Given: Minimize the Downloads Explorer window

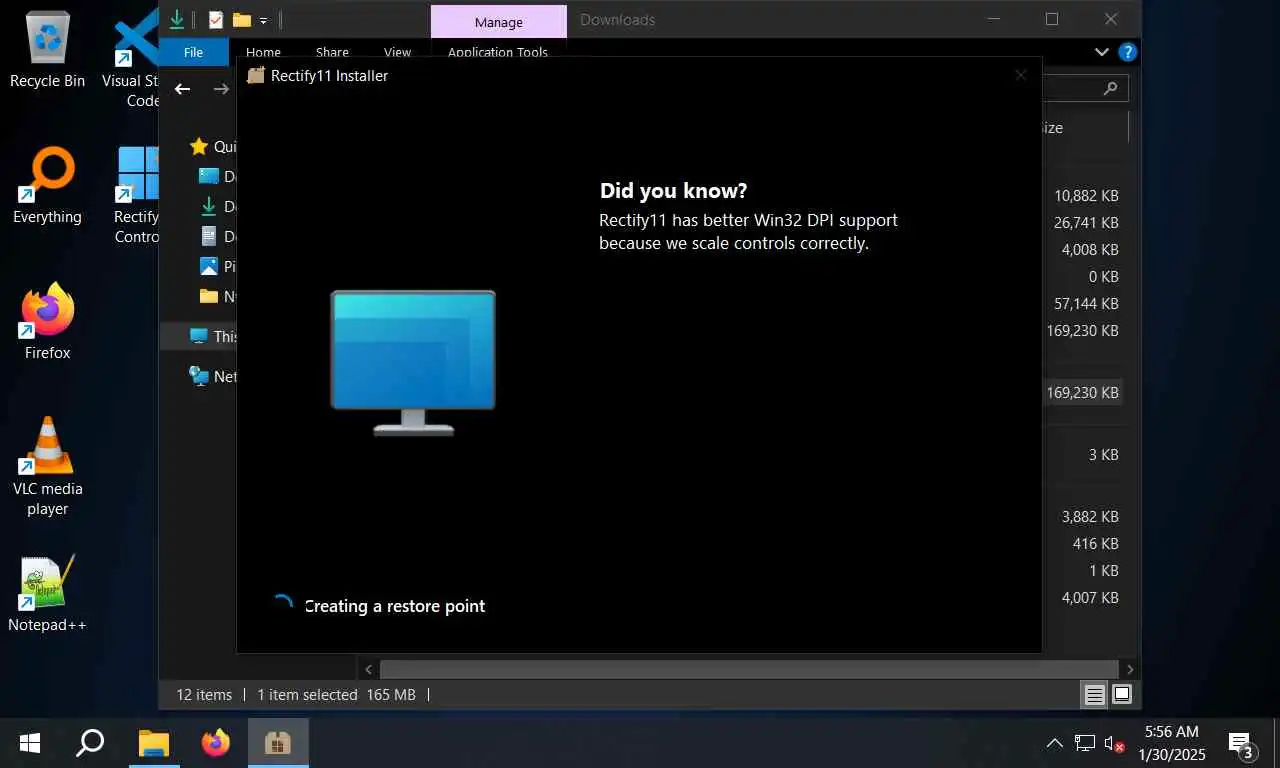Looking at the screenshot, I should [993, 19].
